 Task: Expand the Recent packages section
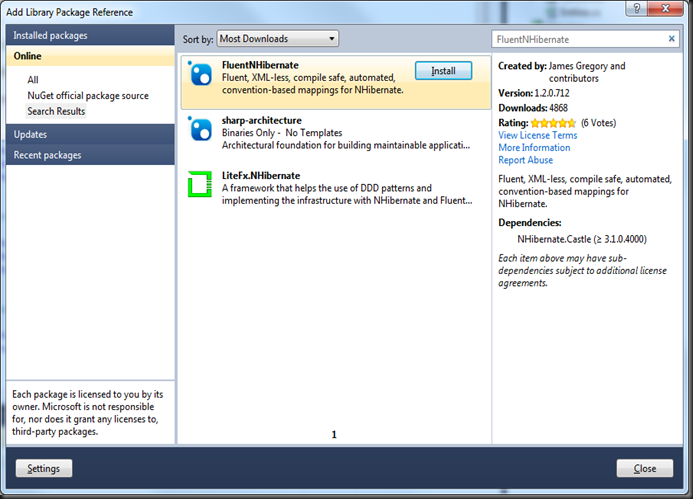[x=90, y=155]
